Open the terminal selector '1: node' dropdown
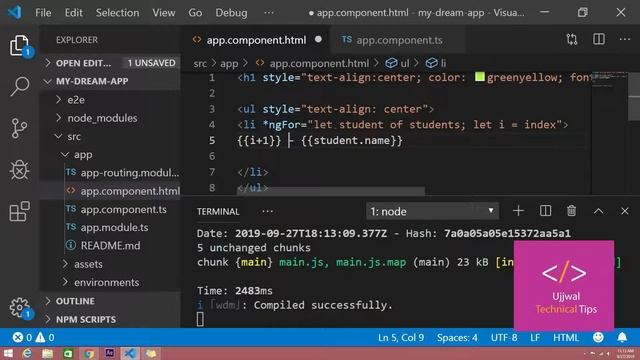Image resolution: width=640 pixels, height=360 pixels. (432, 211)
